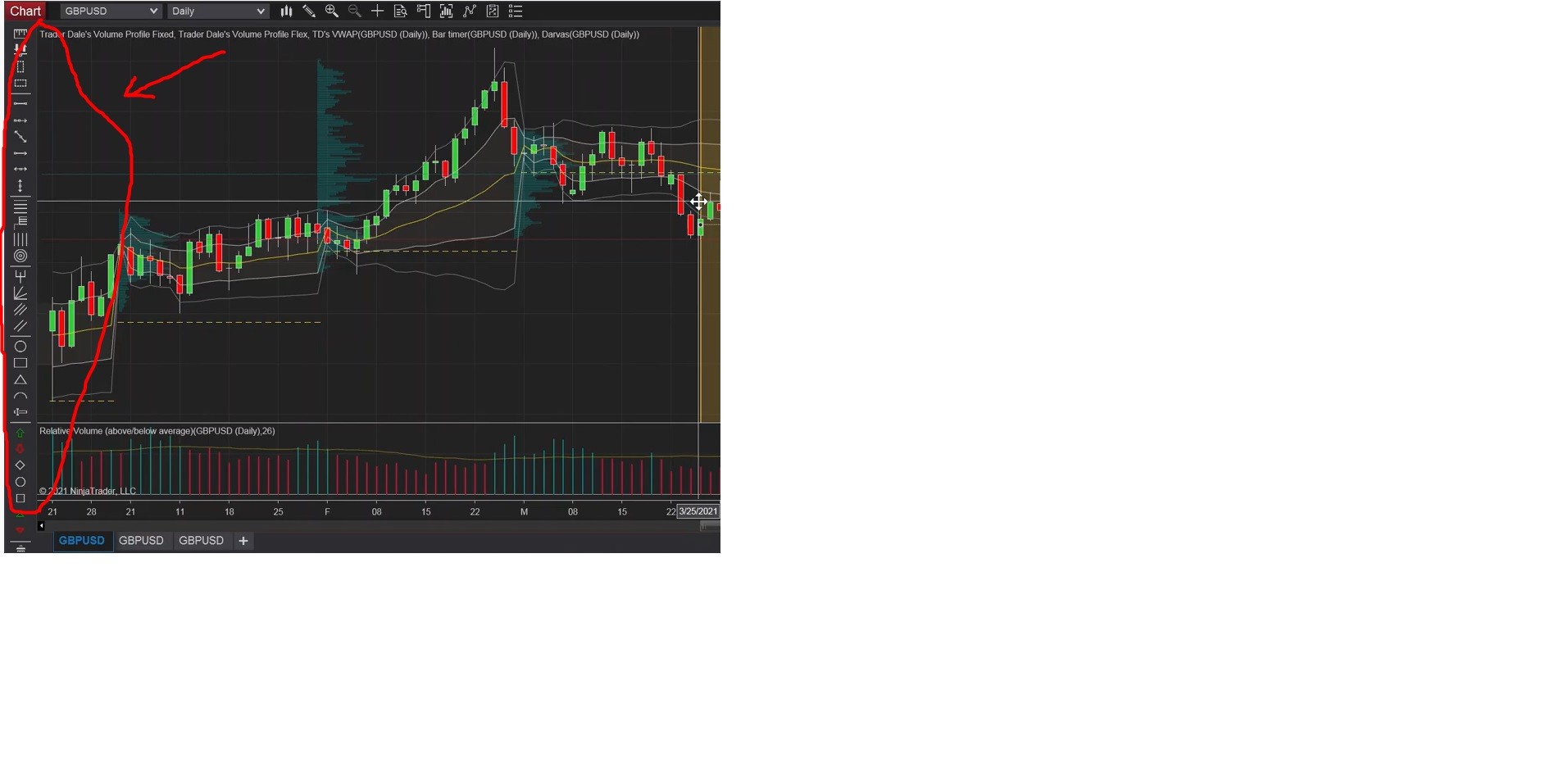Select the triangle drawing tool
Image resolution: width=1568 pixels, height=776 pixels.
(20, 380)
